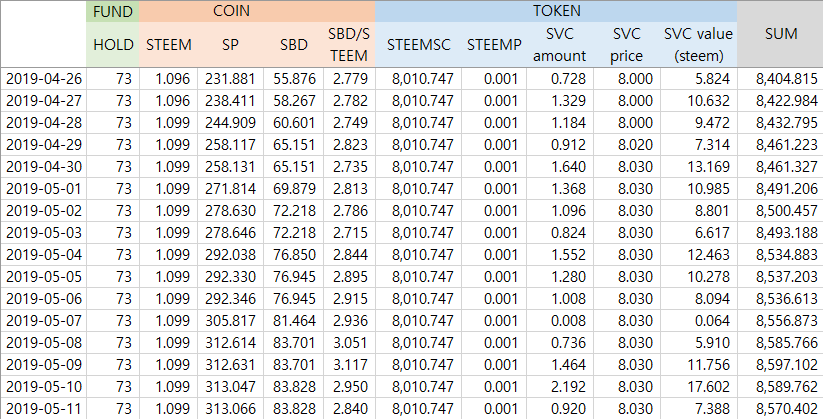Select the SVC value (steem) header

tap(697, 45)
